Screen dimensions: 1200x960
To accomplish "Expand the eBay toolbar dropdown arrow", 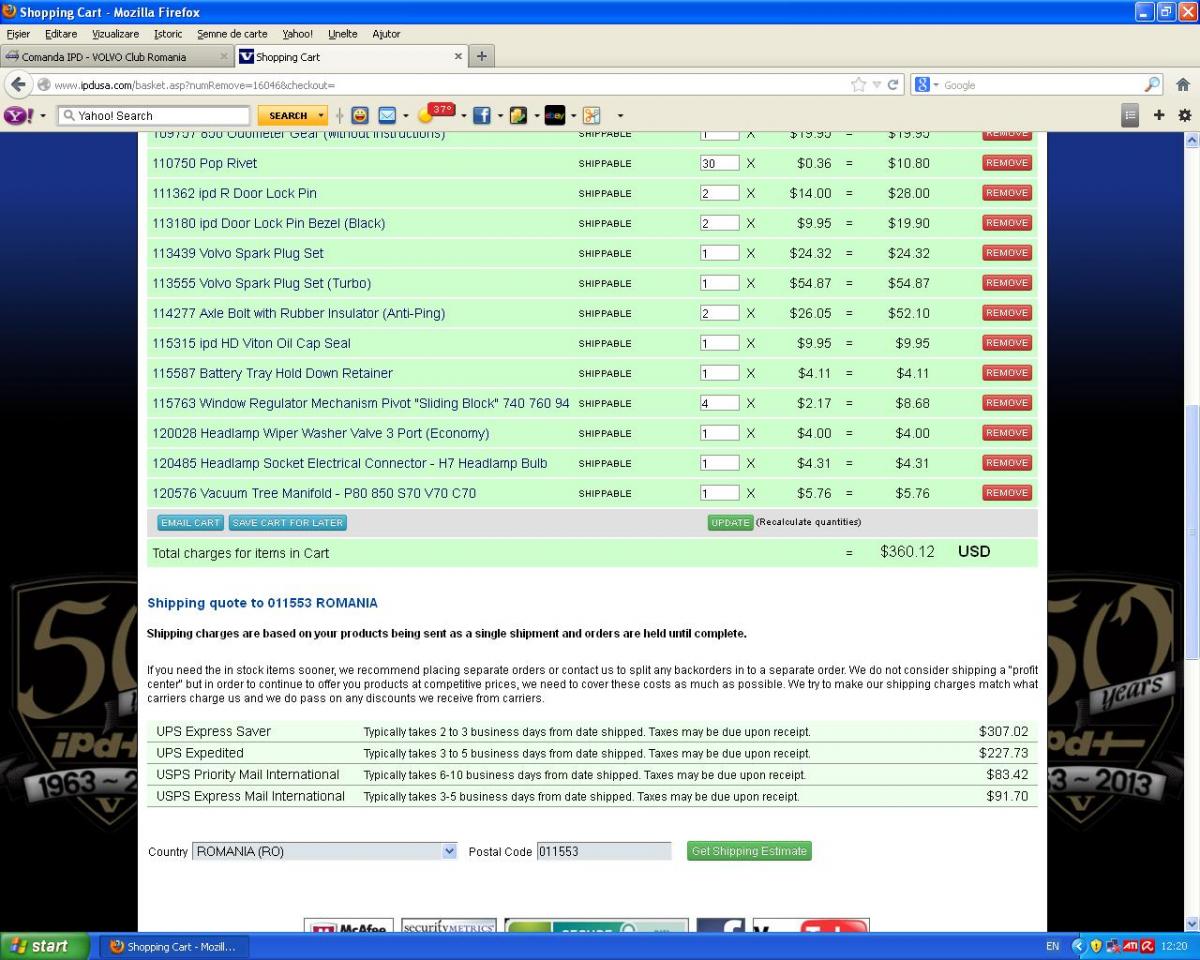I will [574, 116].
